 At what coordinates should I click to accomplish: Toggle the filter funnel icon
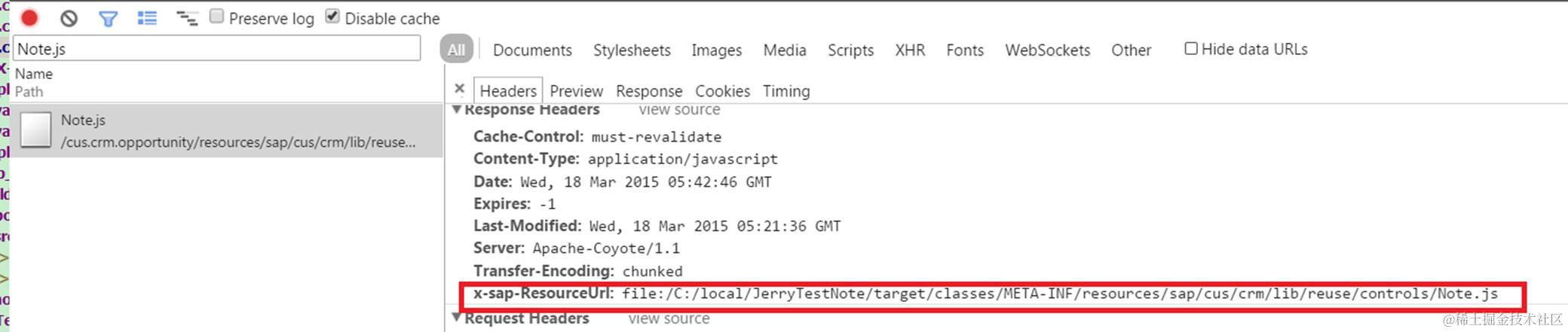click(108, 19)
